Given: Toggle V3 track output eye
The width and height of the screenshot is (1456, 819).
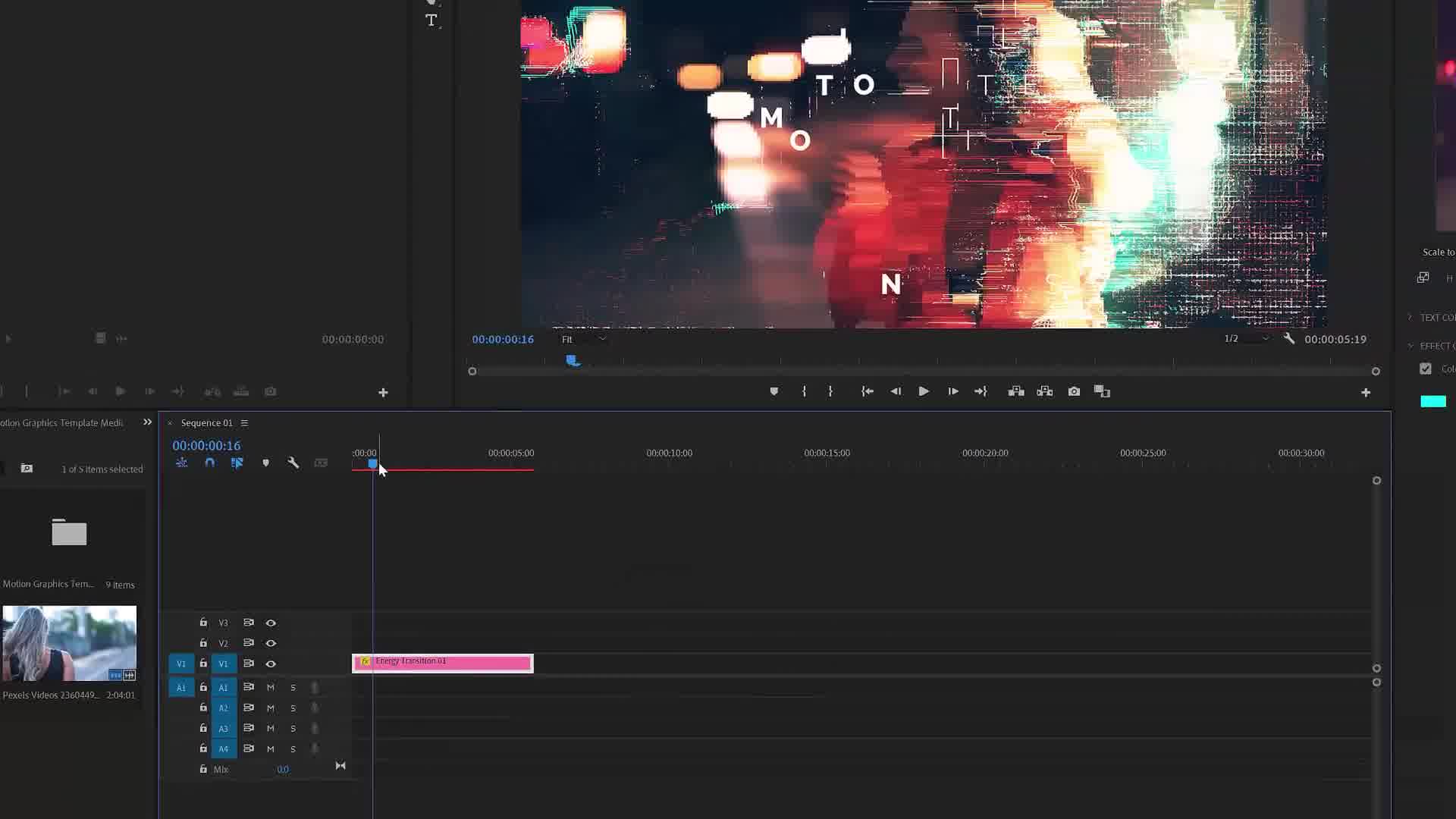Looking at the screenshot, I should [x=271, y=623].
